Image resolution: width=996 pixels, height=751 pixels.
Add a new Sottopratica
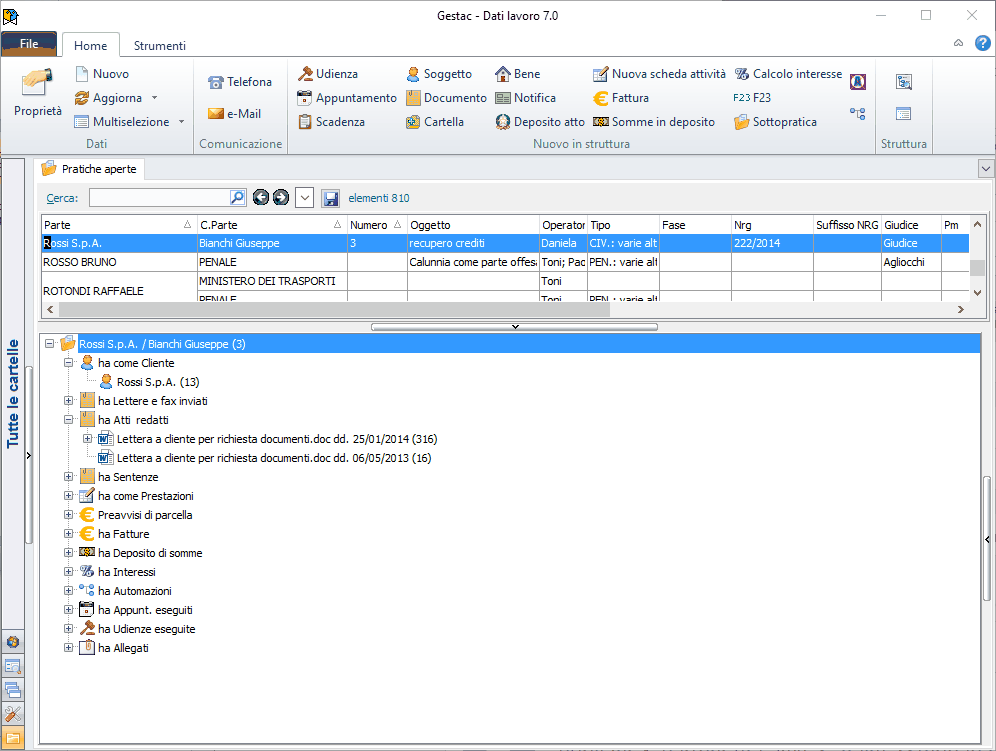pos(775,121)
